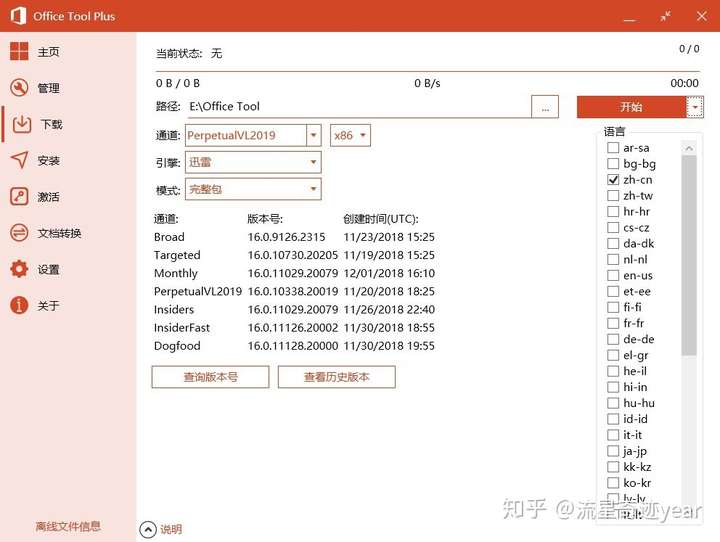
Task: Start the download with 开始
Action: 631,107
